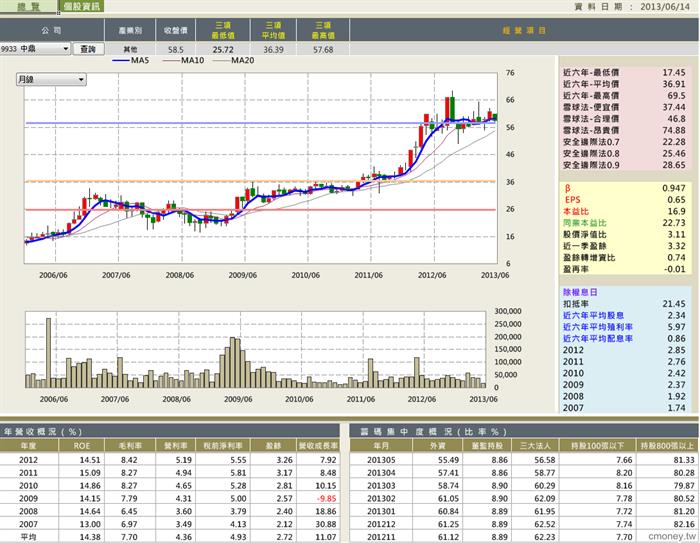The image size is (700, 543).
Task: Switch to the 總覽 tab
Action: 29,6
